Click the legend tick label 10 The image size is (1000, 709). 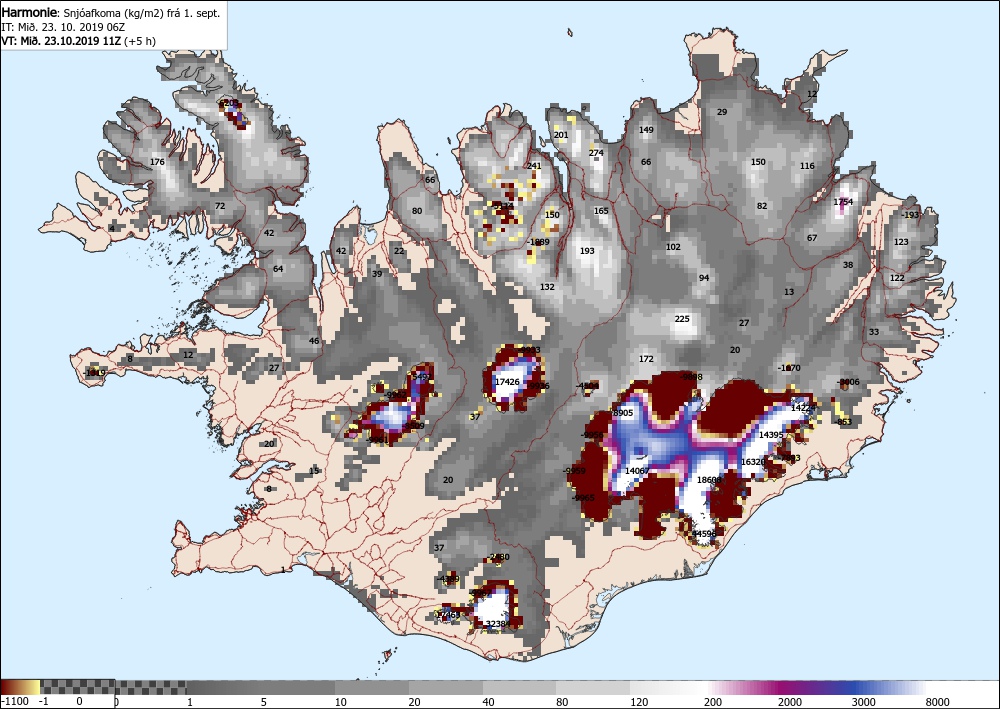pos(341,702)
